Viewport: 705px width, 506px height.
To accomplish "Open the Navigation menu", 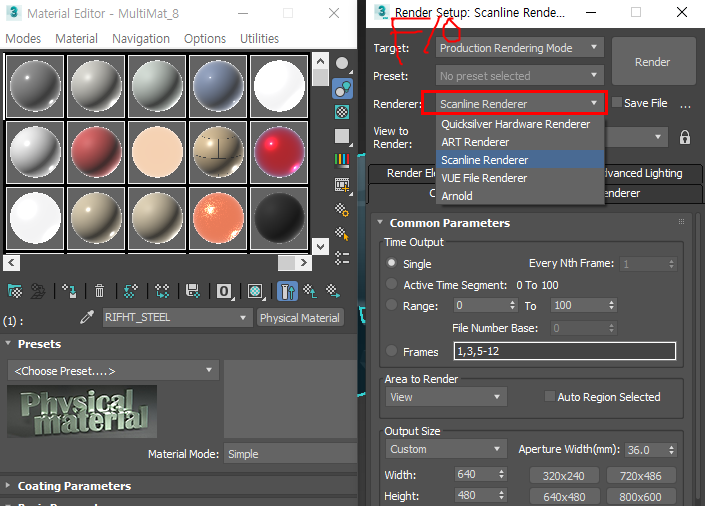I will pyautogui.click(x=141, y=39).
